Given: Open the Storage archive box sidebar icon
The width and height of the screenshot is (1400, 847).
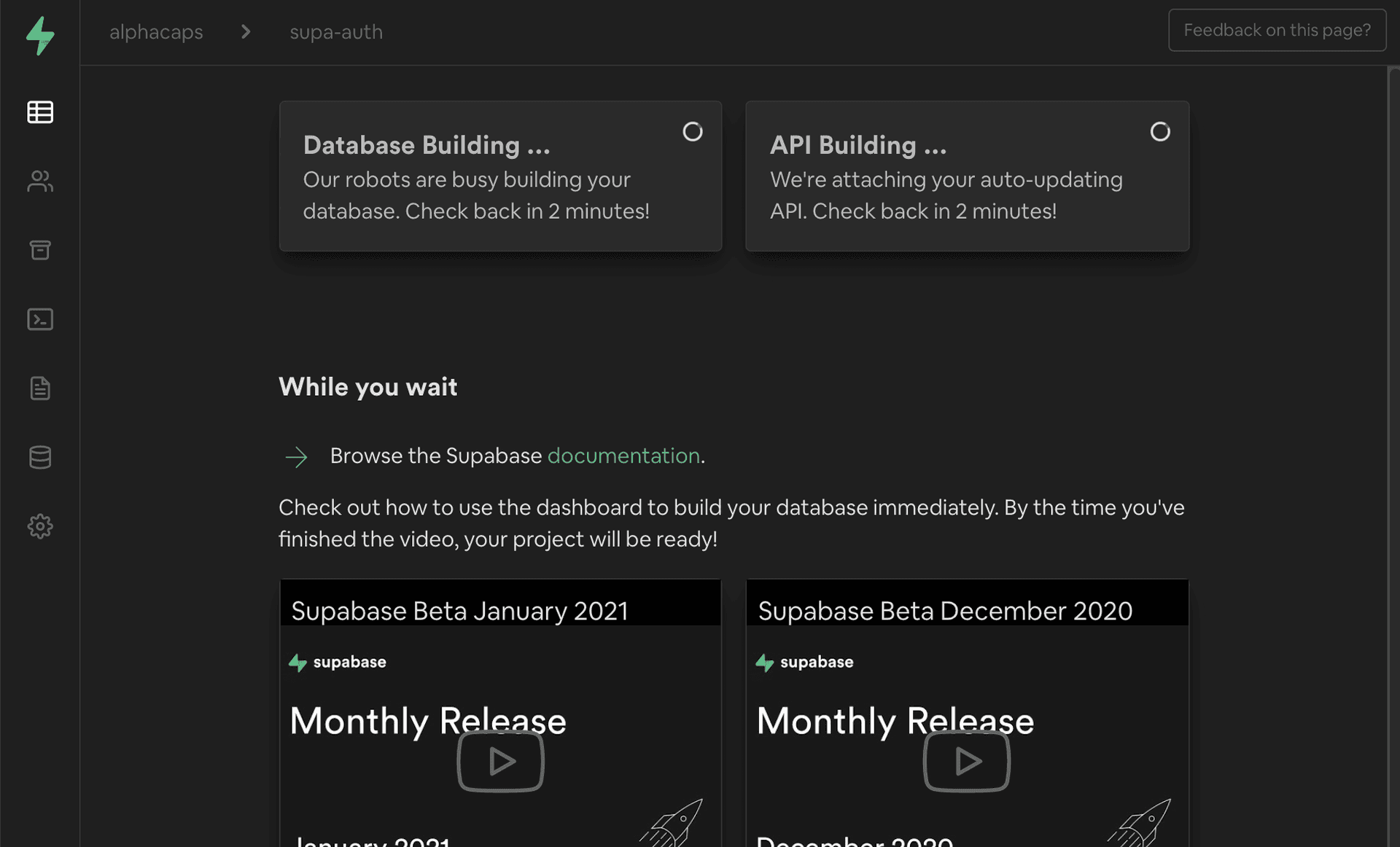Looking at the screenshot, I should (40, 250).
